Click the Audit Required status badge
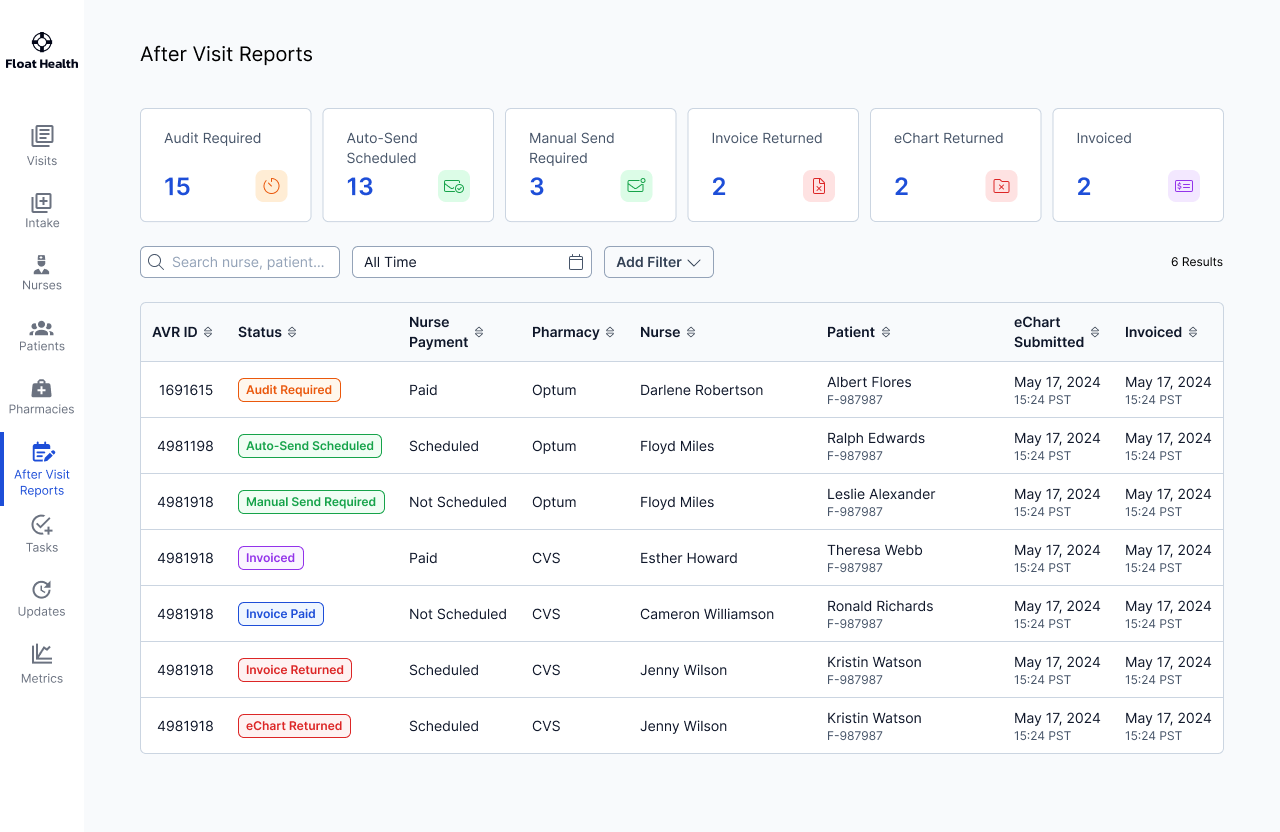Image resolution: width=1280 pixels, height=832 pixels. [289, 390]
